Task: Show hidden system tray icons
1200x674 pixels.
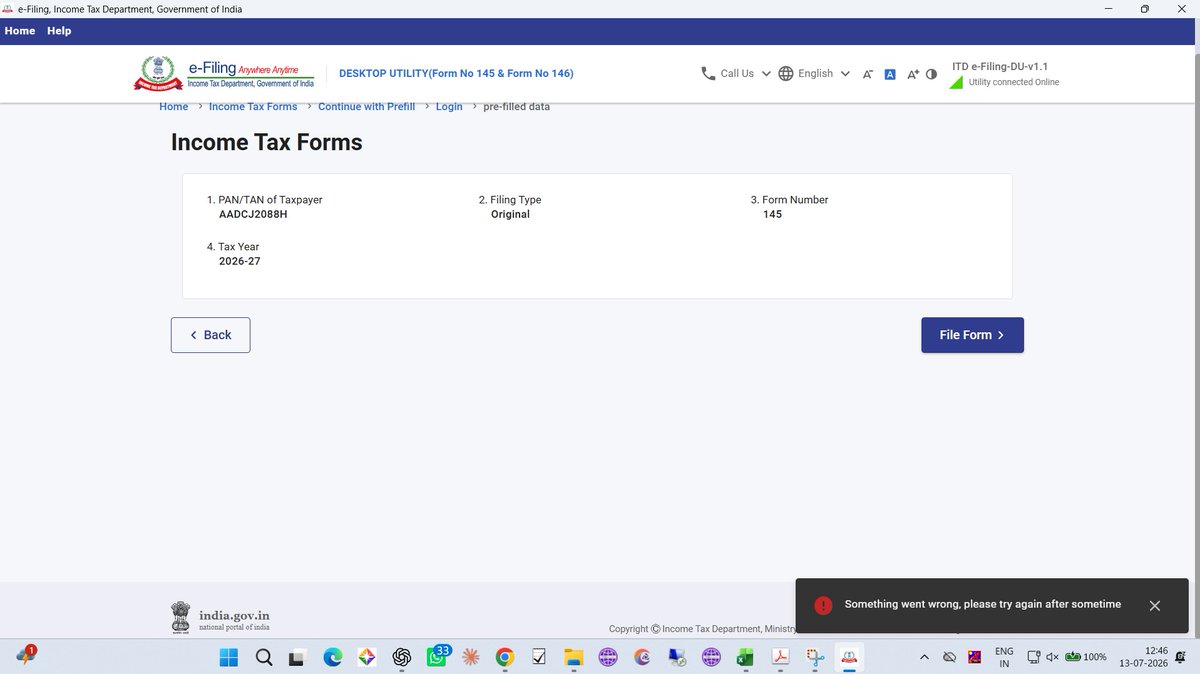Action: pos(923,657)
